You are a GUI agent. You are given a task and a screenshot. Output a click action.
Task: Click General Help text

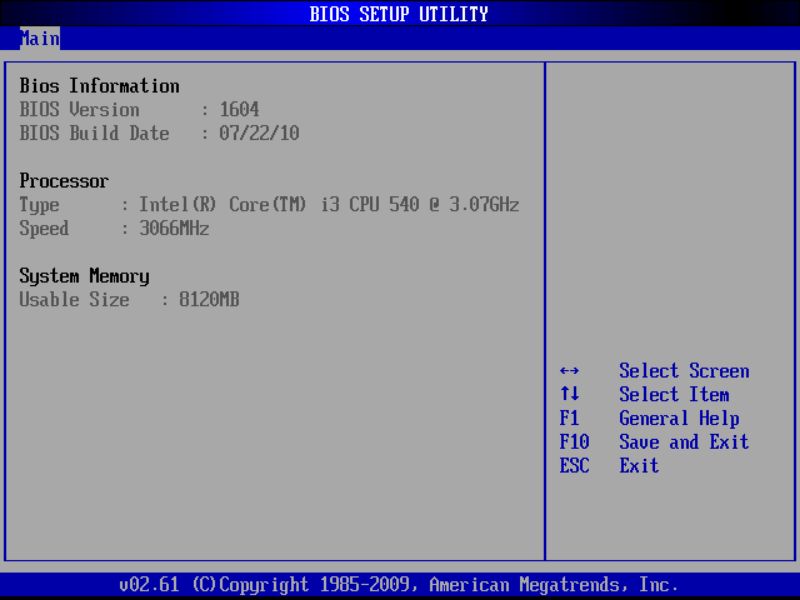(679, 419)
